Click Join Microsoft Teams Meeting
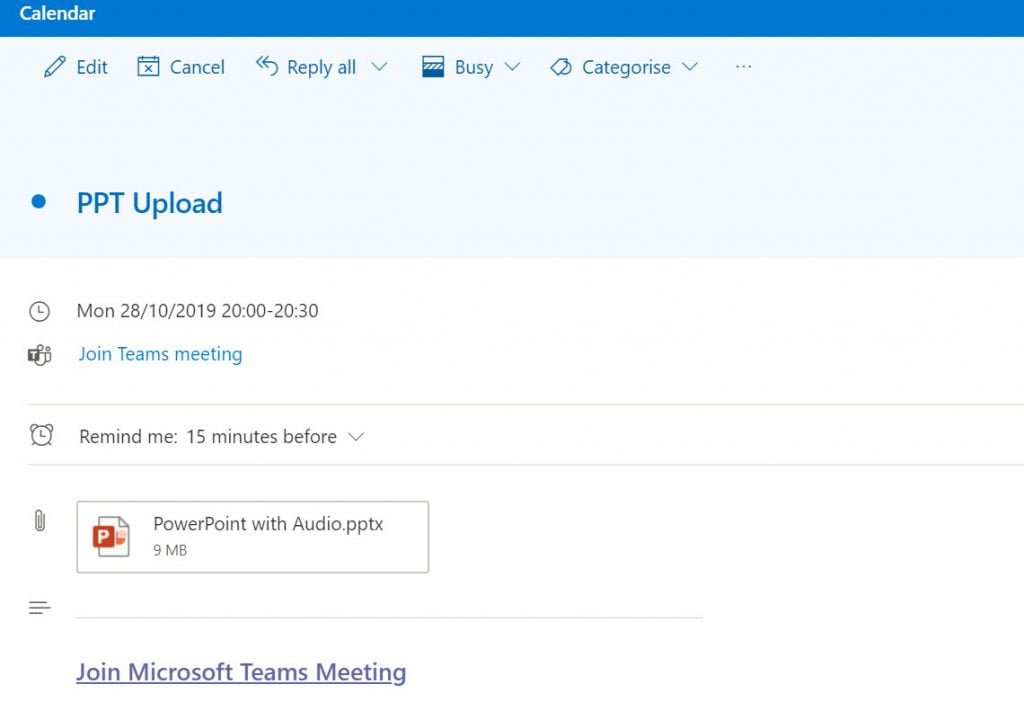The image size is (1024, 702). (240, 671)
